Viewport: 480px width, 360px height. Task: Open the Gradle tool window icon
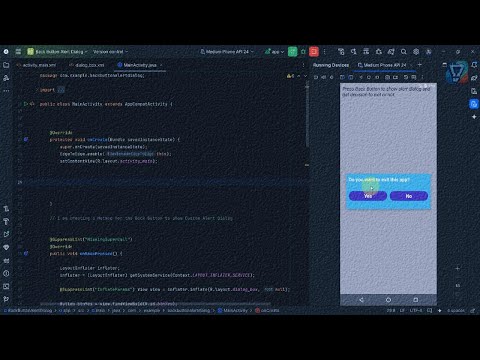click(x=474, y=78)
